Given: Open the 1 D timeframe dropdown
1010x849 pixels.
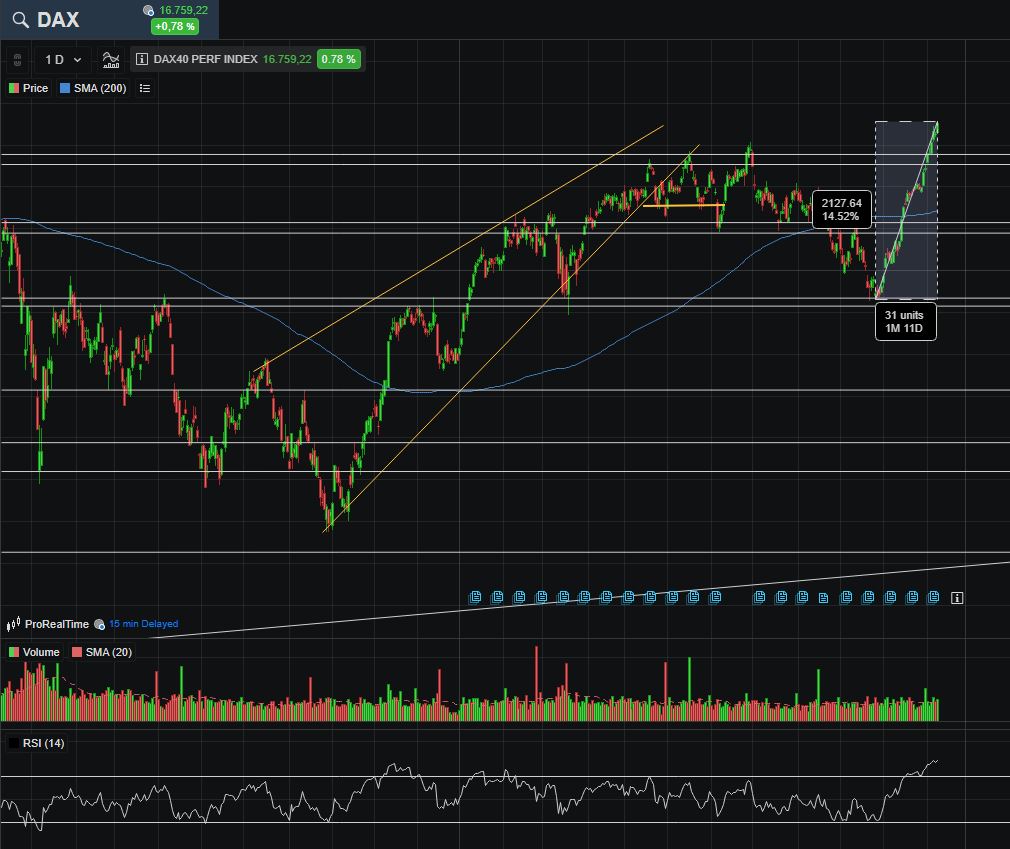Looking at the screenshot, I should click(x=62, y=60).
